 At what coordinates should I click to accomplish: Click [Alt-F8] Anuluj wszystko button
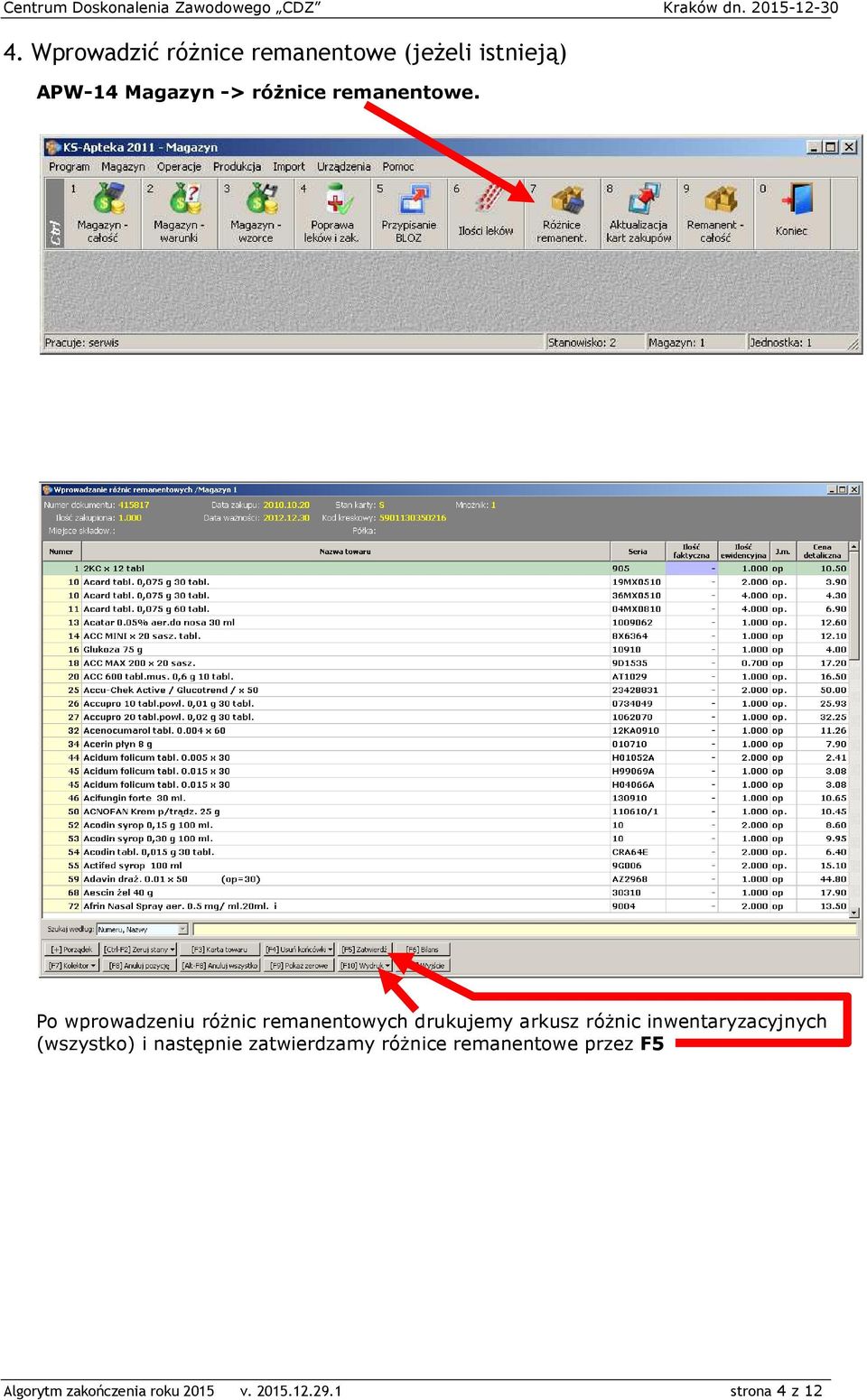click(220, 966)
